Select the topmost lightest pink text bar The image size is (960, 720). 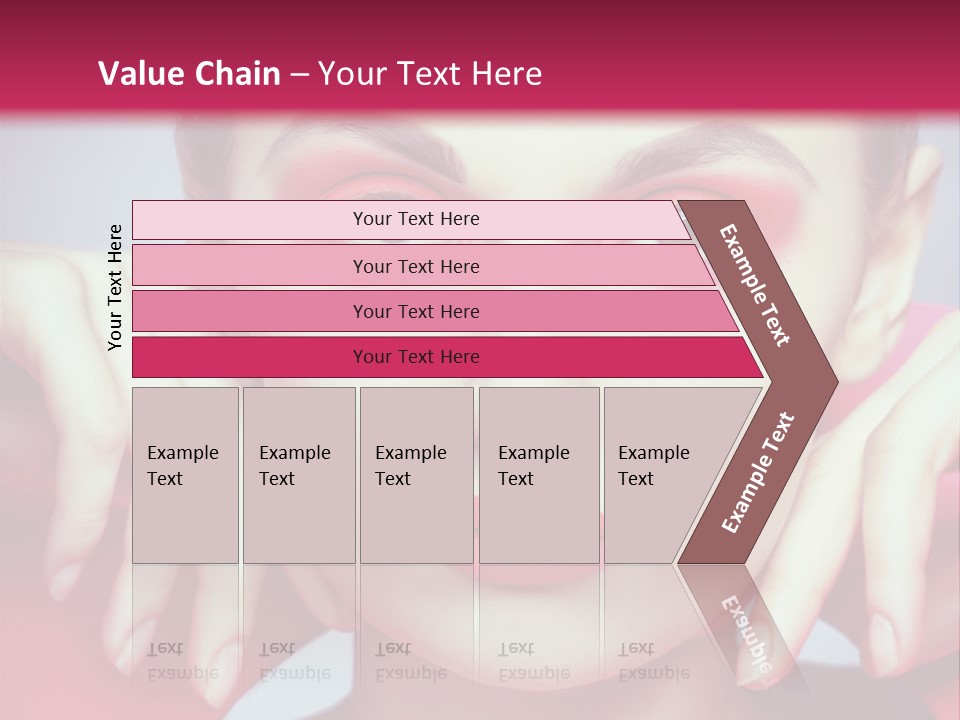[x=415, y=219]
